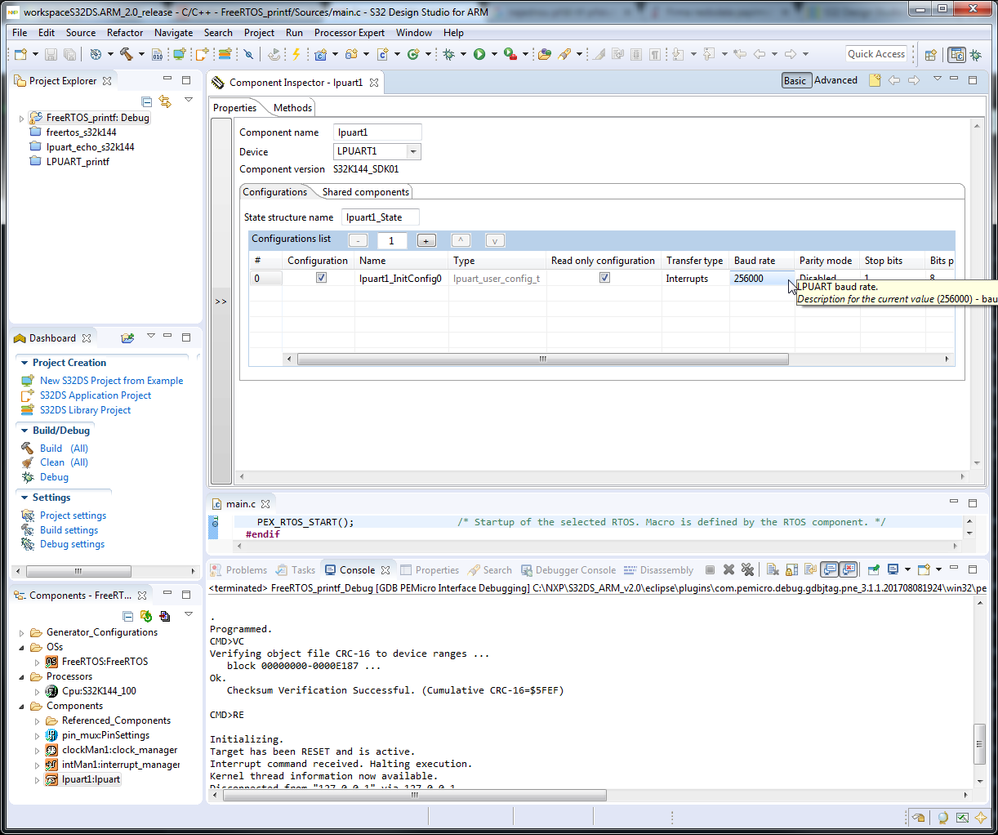This screenshot has height=835, width=998.
Task: Click Display Selected Console icon
Action: [893, 570]
